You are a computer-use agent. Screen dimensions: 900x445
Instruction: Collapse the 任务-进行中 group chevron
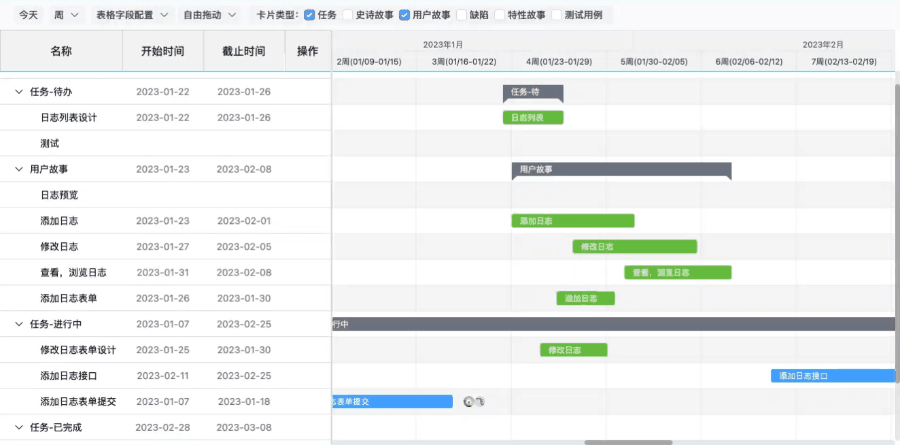(19, 324)
